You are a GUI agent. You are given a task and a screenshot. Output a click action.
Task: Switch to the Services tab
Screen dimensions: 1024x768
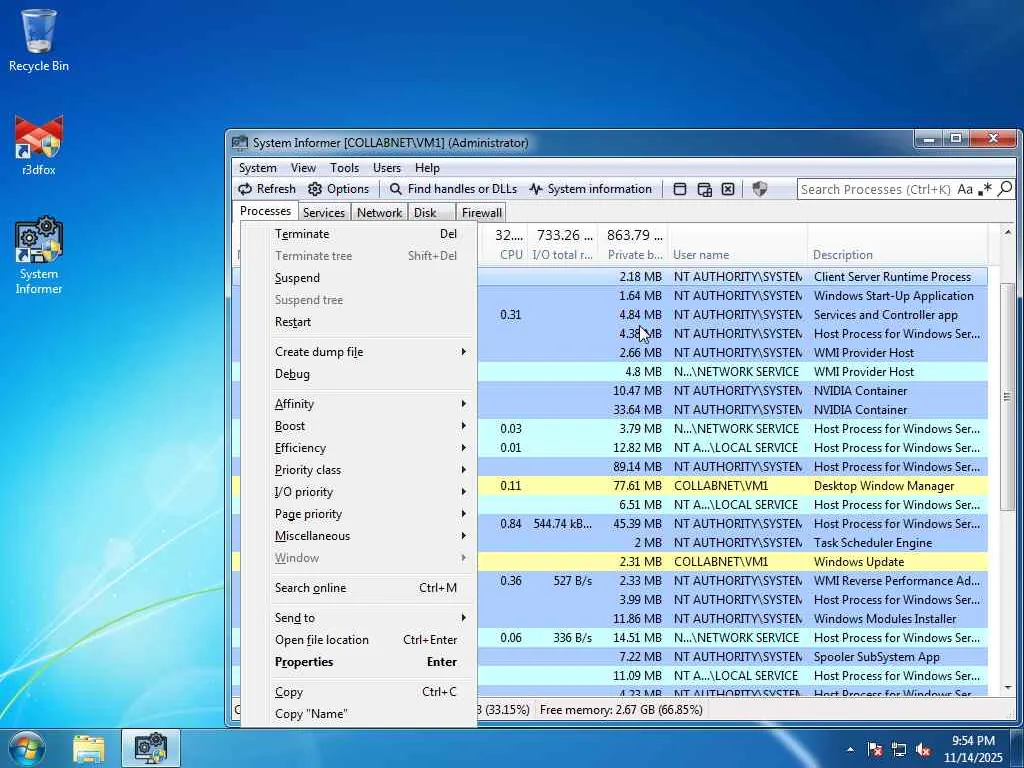(x=324, y=212)
